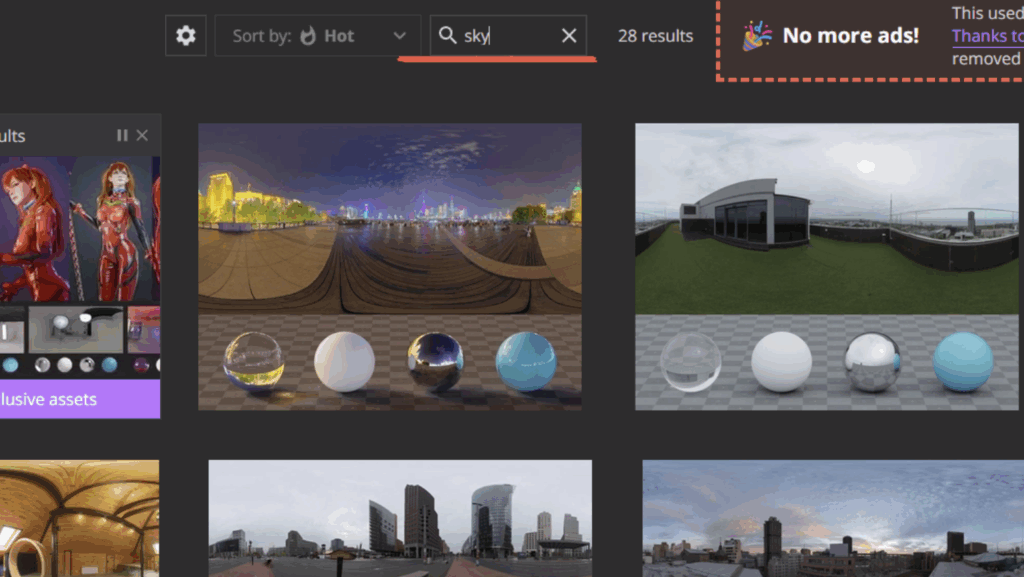Click the exclusive assets purple button

79,399
